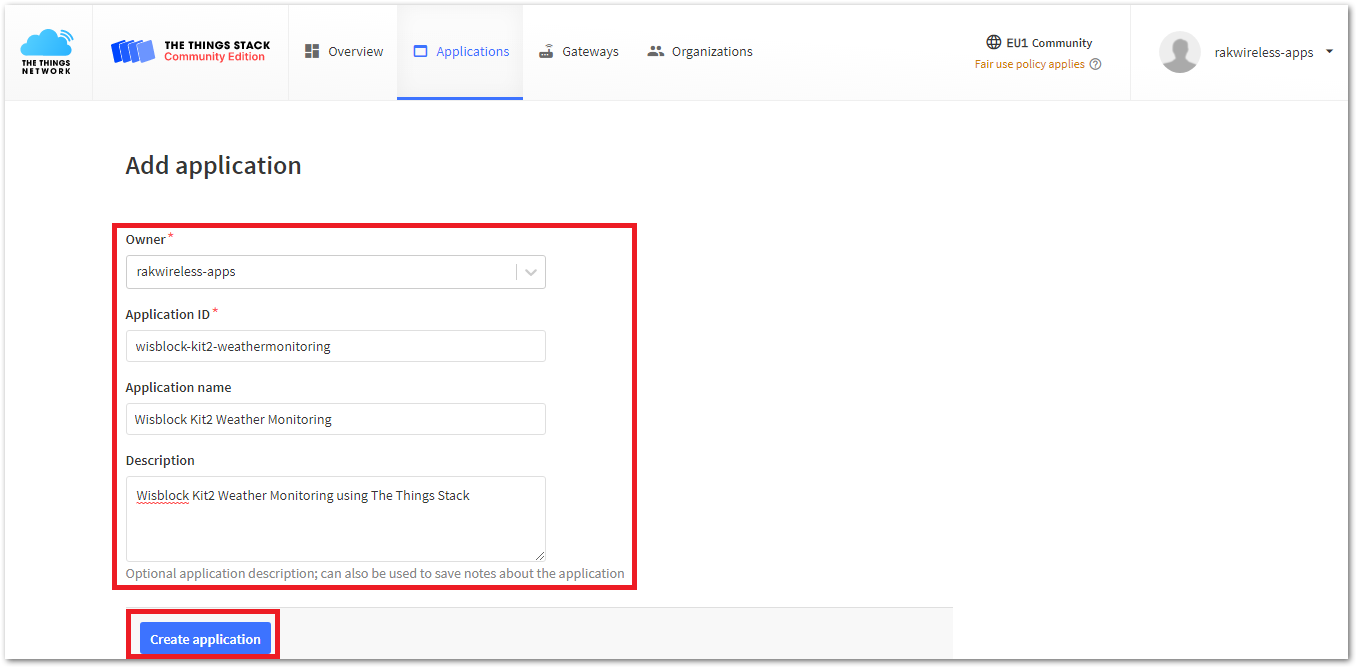
Task: Select the Gateways antenna icon
Action: pos(546,50)
